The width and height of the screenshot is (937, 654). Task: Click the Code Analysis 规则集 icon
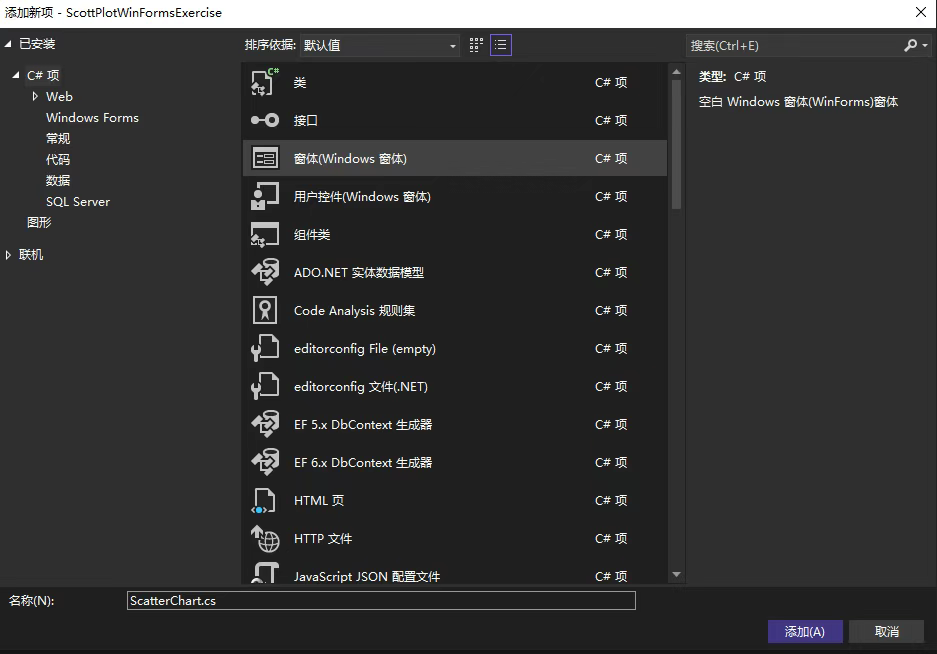pos(265,310)
